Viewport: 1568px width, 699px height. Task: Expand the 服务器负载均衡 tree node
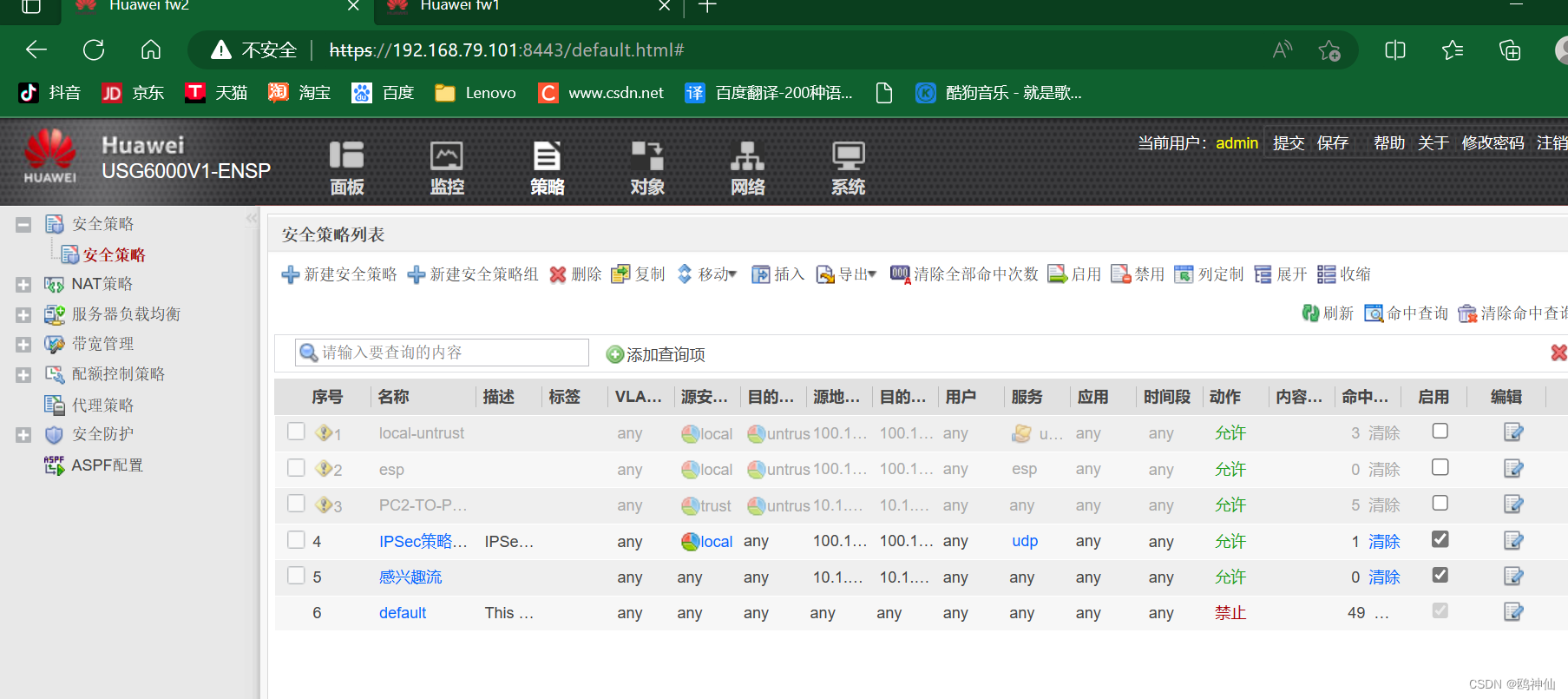point(23,315)
